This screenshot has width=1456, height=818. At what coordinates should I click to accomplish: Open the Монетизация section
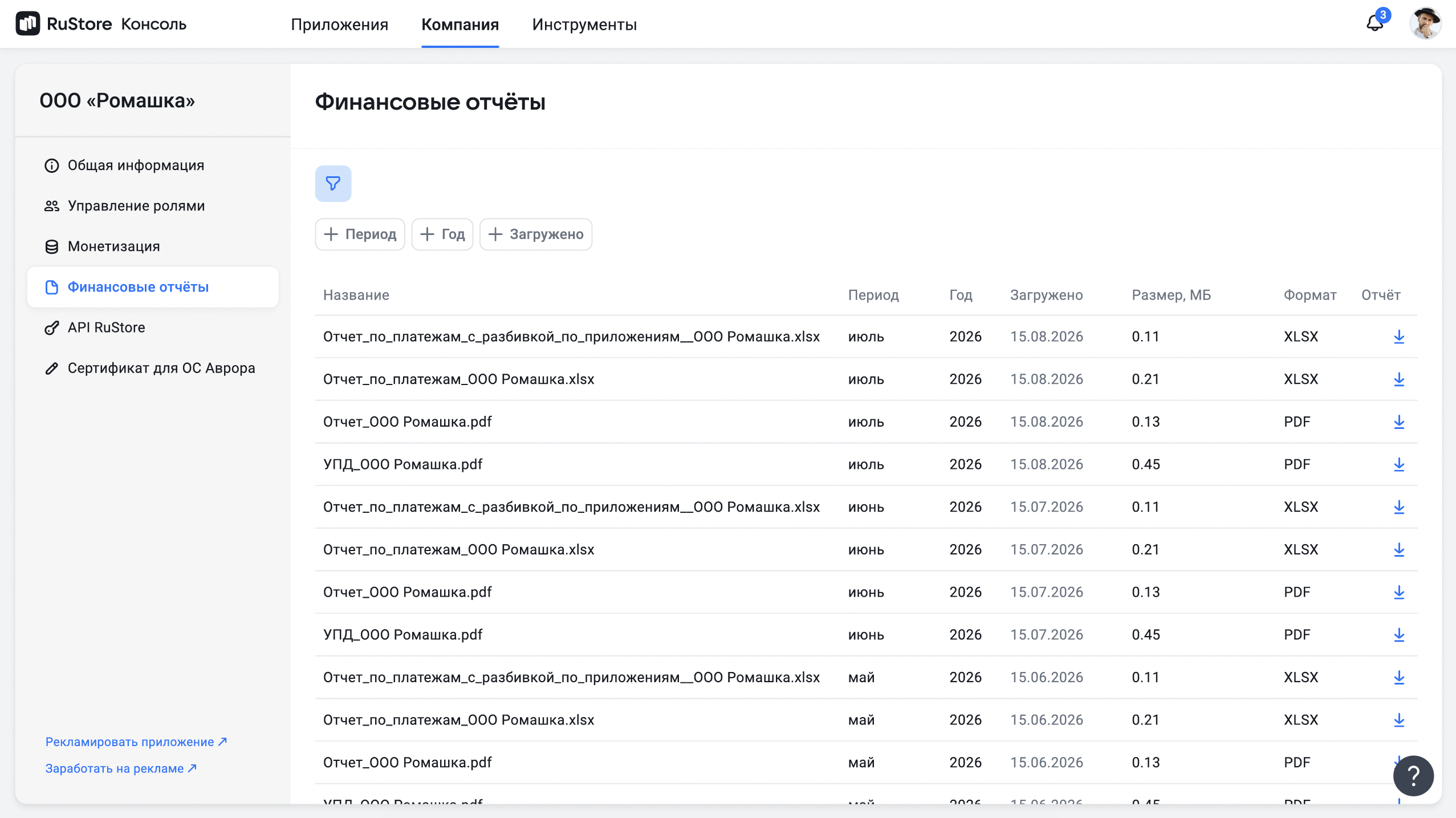coord(153,246)
